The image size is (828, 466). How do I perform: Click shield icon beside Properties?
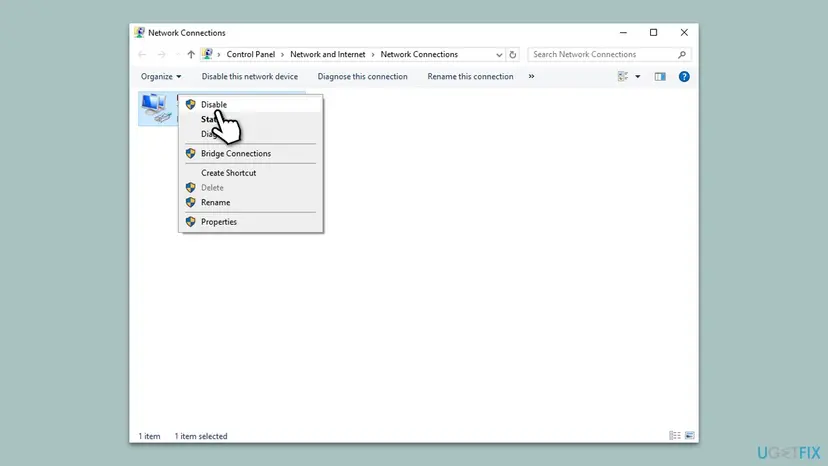click(191, 222)
